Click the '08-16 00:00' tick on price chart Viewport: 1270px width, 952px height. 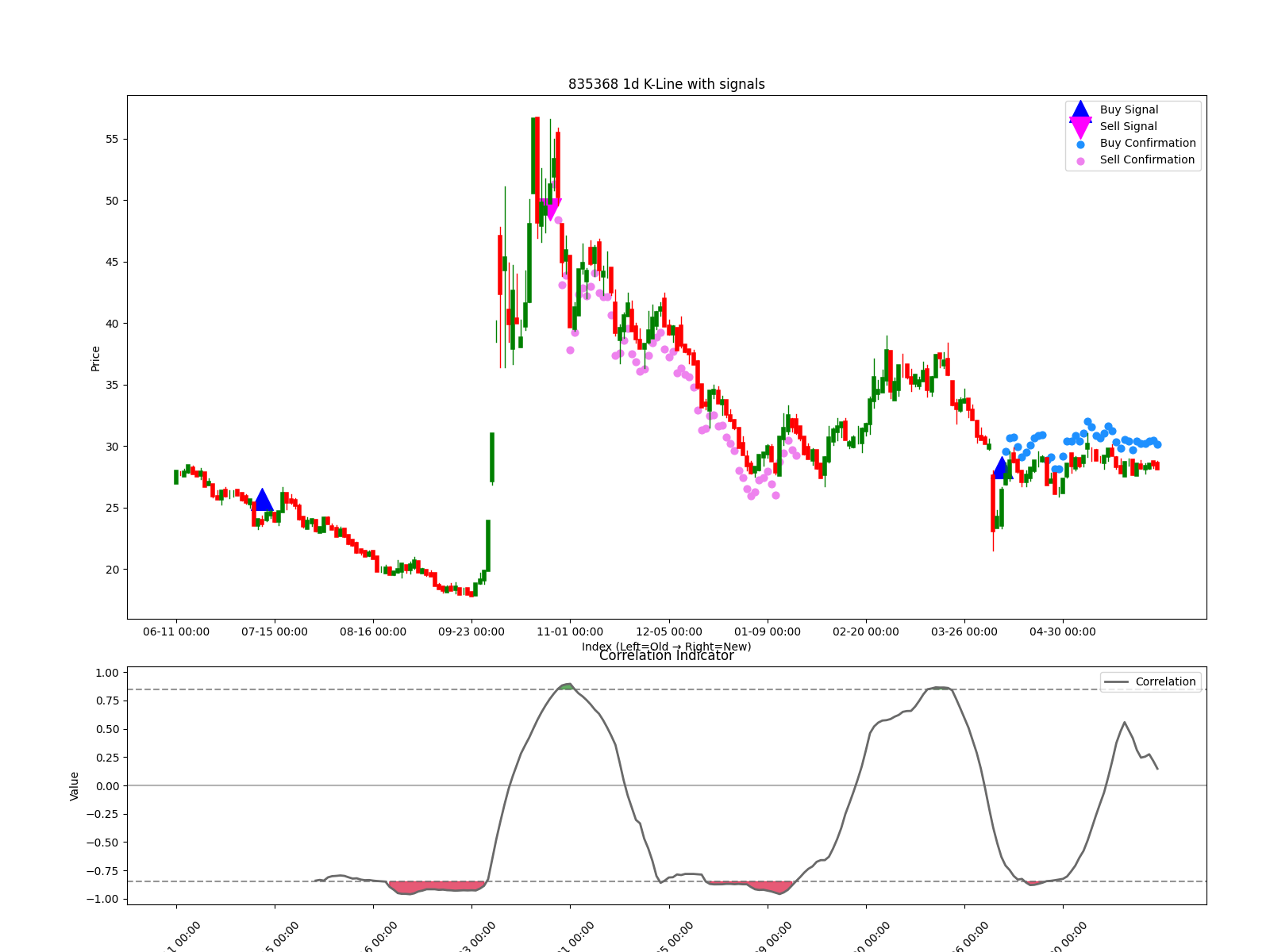(373, 631)
